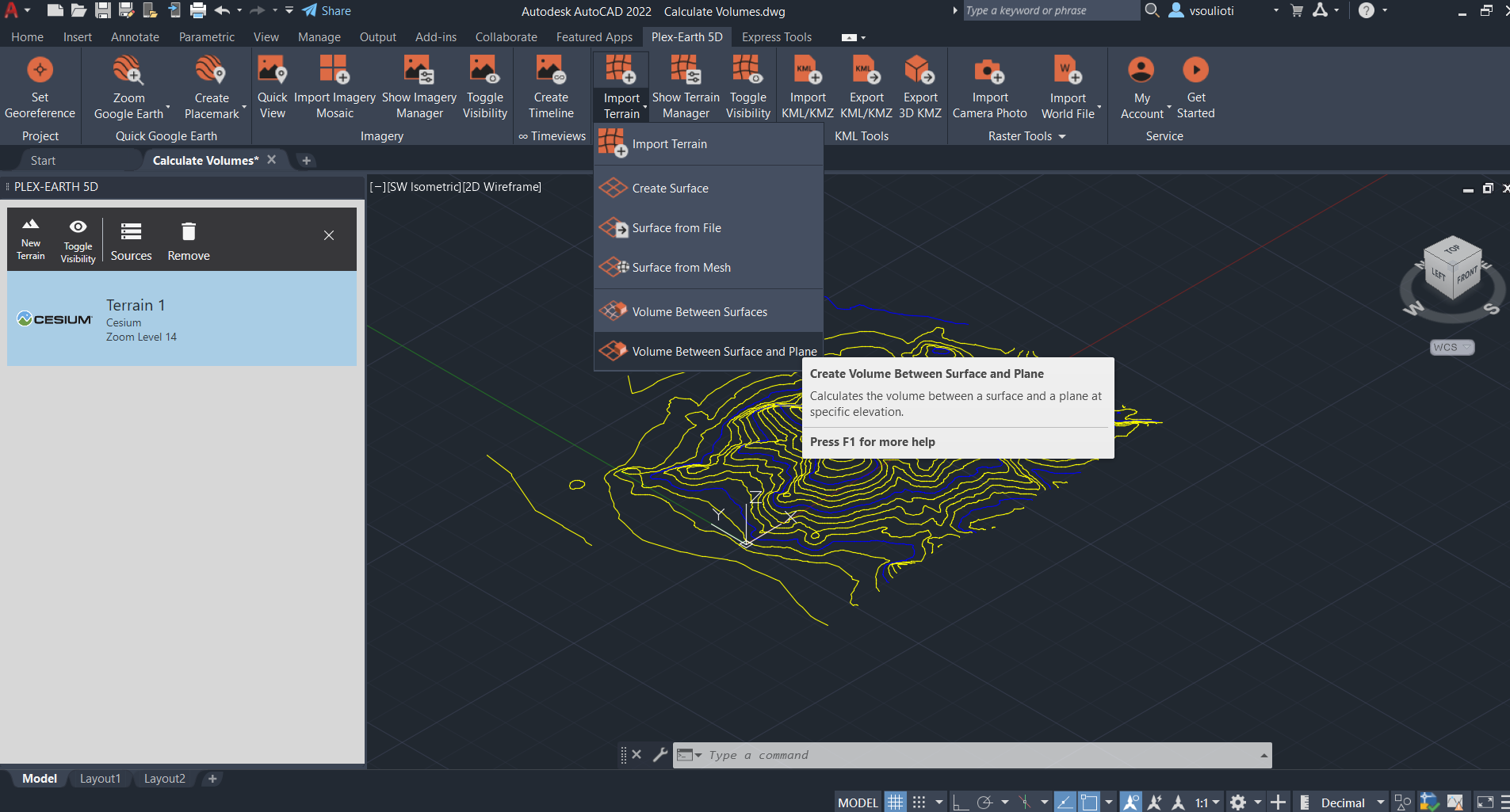Add a new layout with plus button
Image resolution: width=1510 pixels, height=812 pixels.
click(212, 779)
